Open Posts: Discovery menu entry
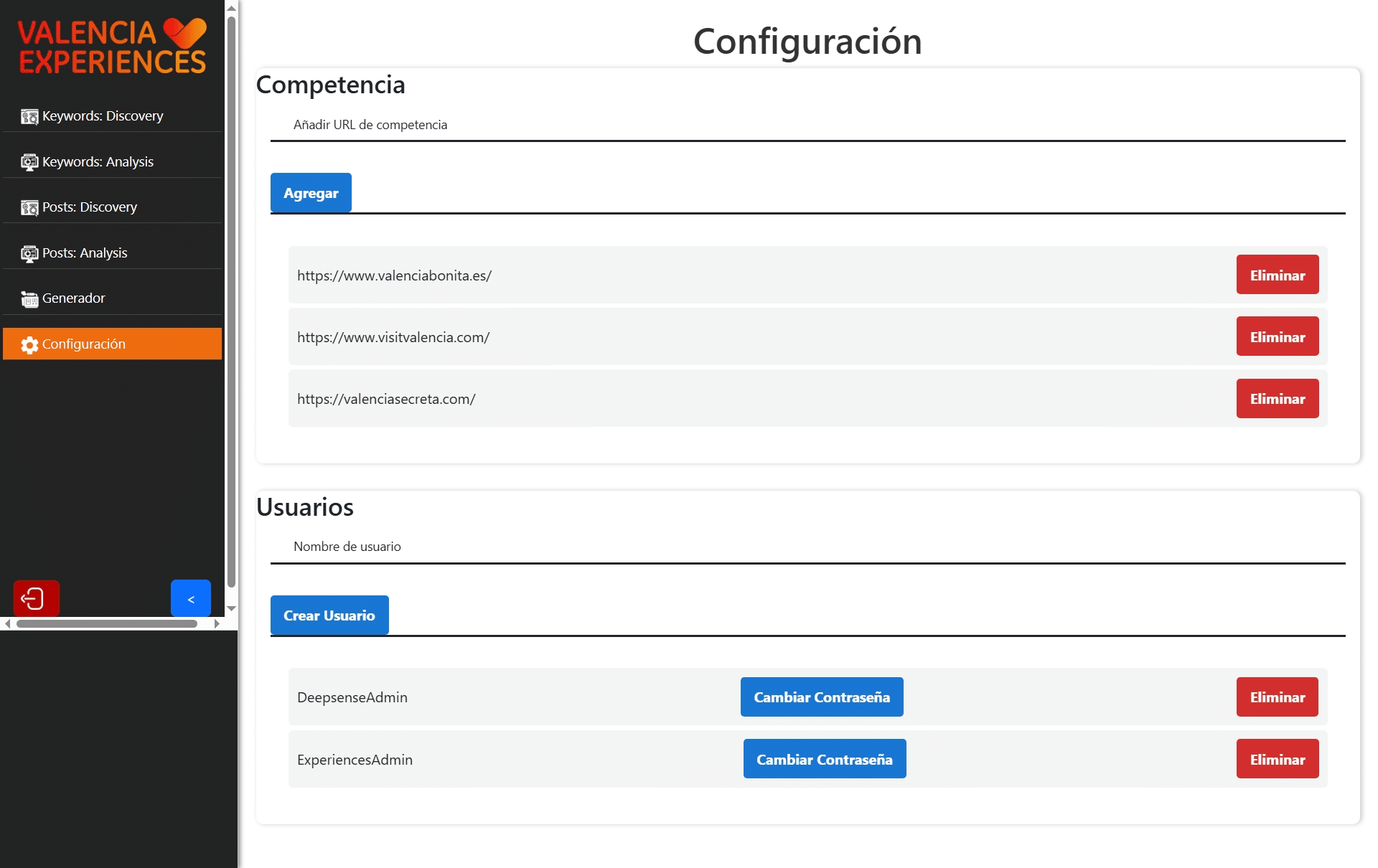The height and width of the screenshot is (868, 1378). (90, 207)
